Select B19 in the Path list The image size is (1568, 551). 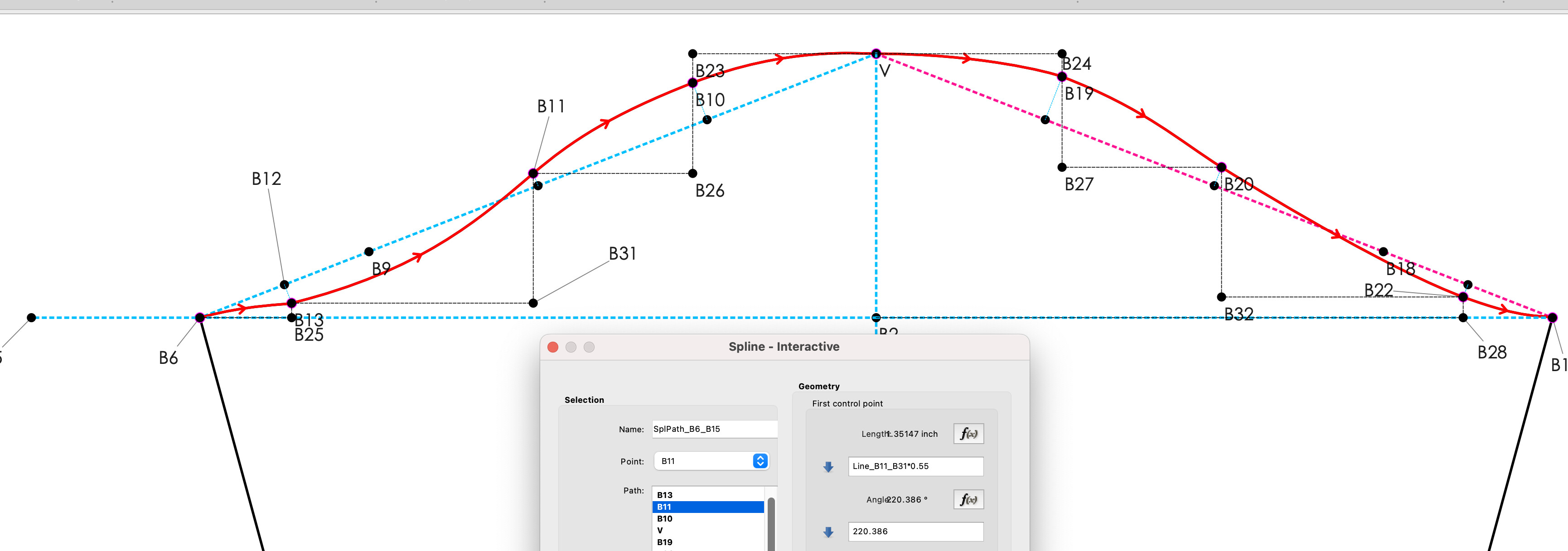(665, 542)
